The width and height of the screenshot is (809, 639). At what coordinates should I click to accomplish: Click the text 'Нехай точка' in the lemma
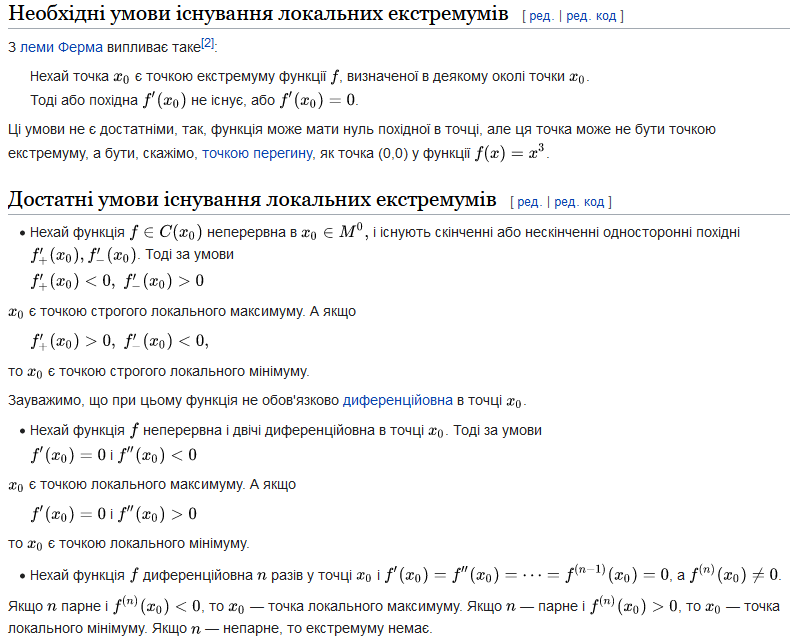coord(69,76)
